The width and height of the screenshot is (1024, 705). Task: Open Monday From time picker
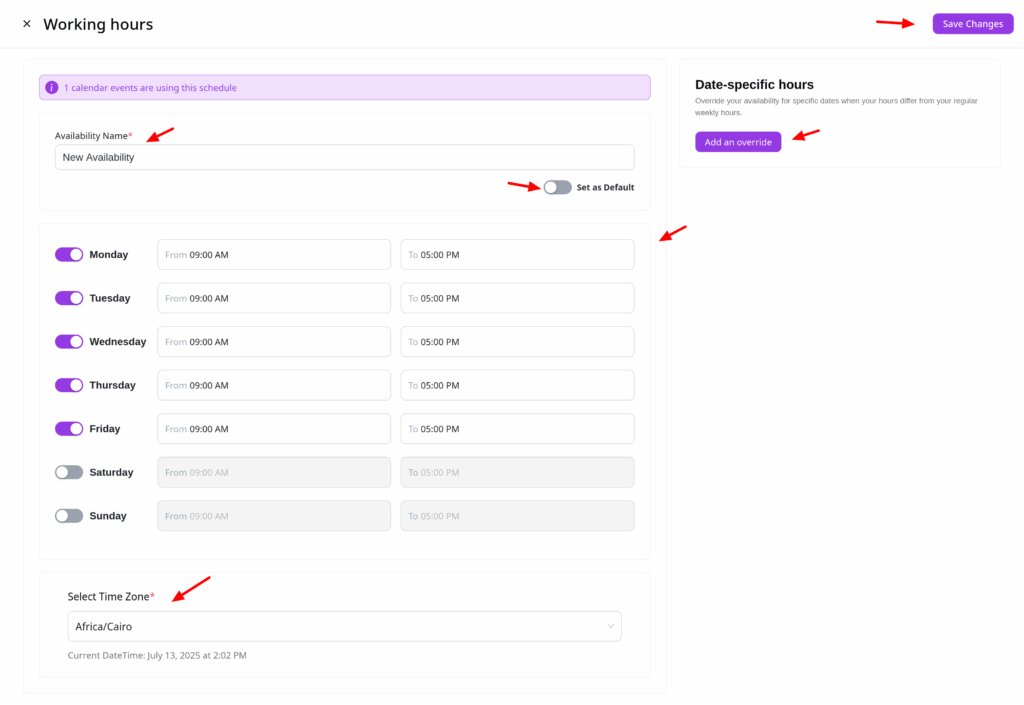(x=273, y=255)
